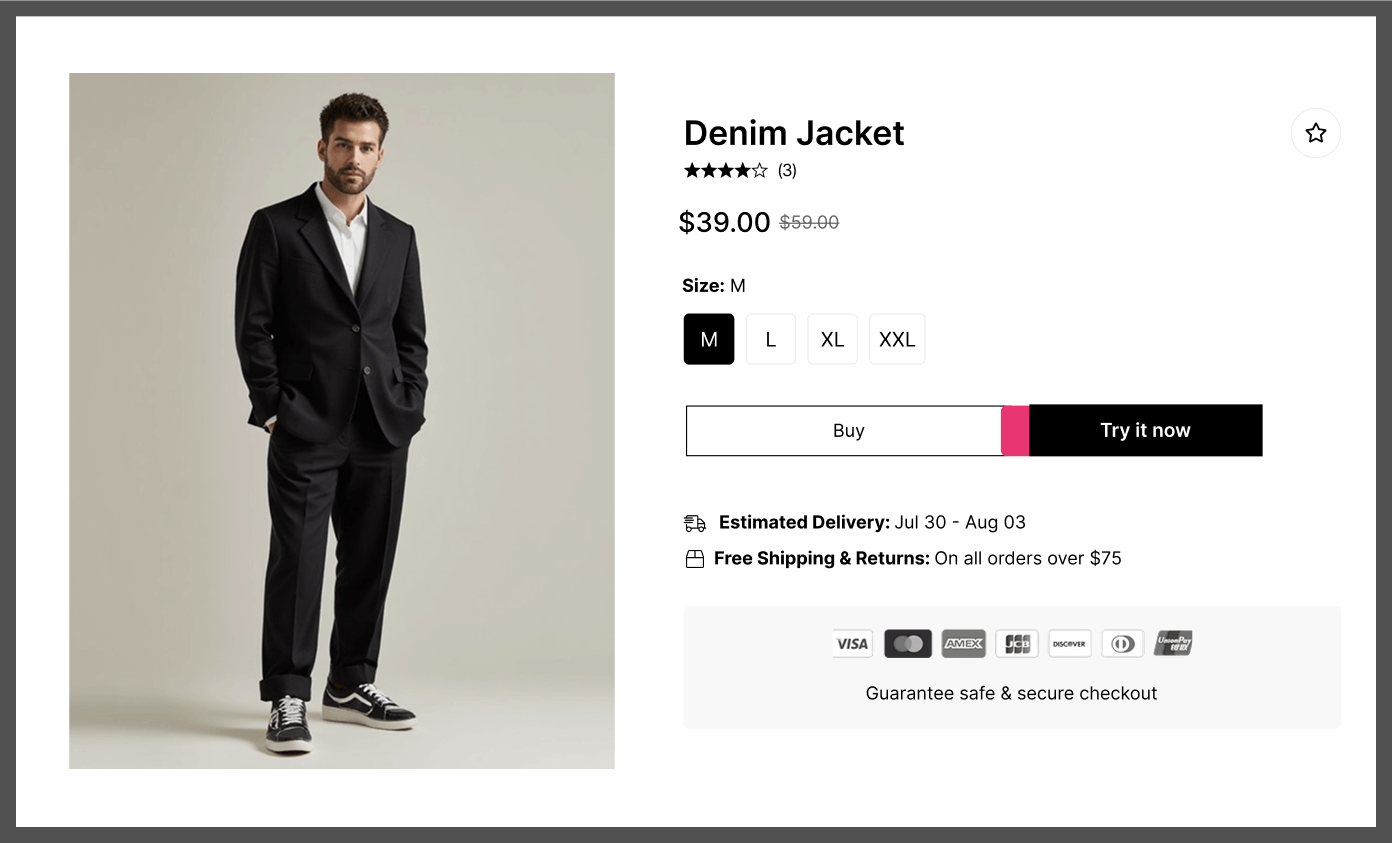
Task: Click the JCB payment icon
Action: coord(1017,643)
